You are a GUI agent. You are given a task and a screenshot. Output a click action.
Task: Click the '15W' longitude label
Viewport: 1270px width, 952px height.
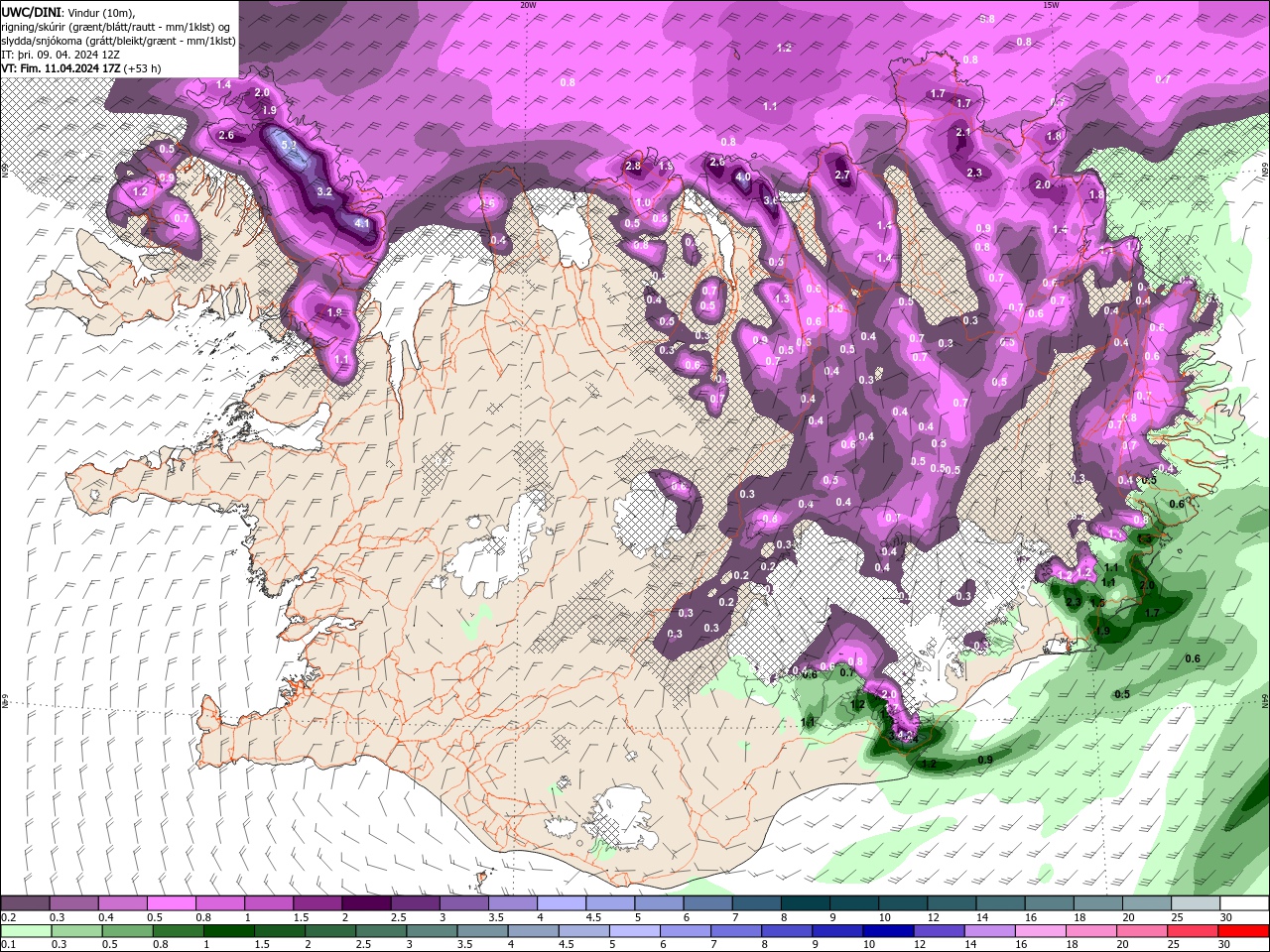pyautogui.click(x=1051, y=4)
